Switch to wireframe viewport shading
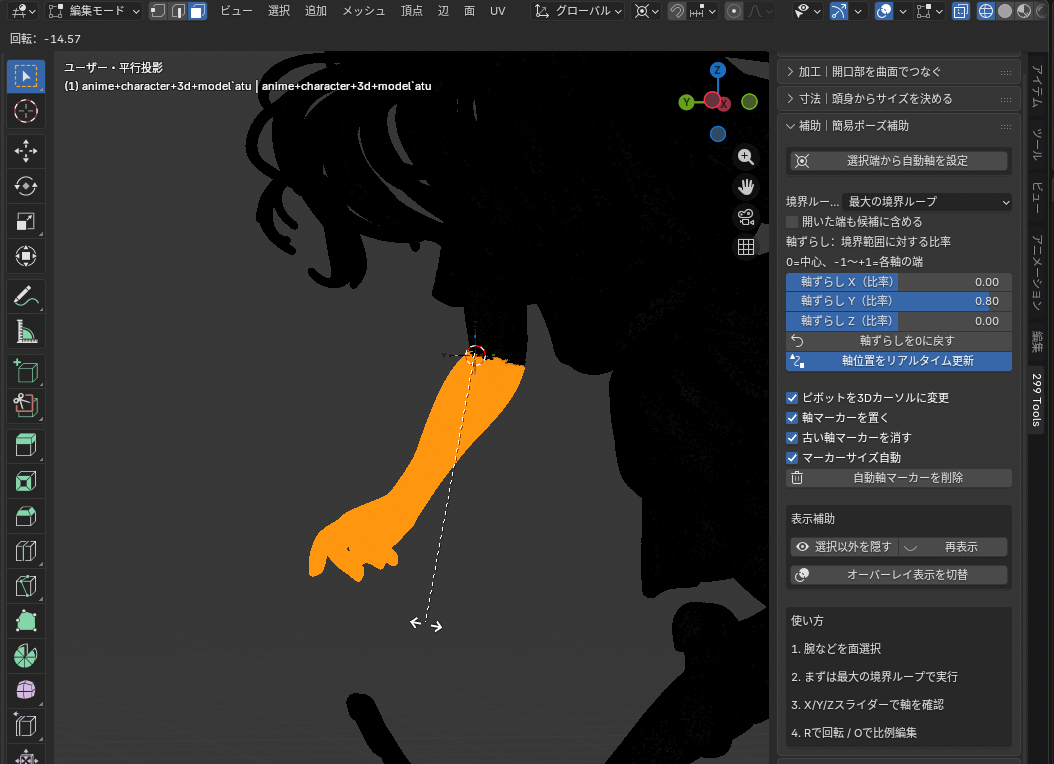Image resolution: width=1054 pixels, height=764 pixels. (985, 11)
